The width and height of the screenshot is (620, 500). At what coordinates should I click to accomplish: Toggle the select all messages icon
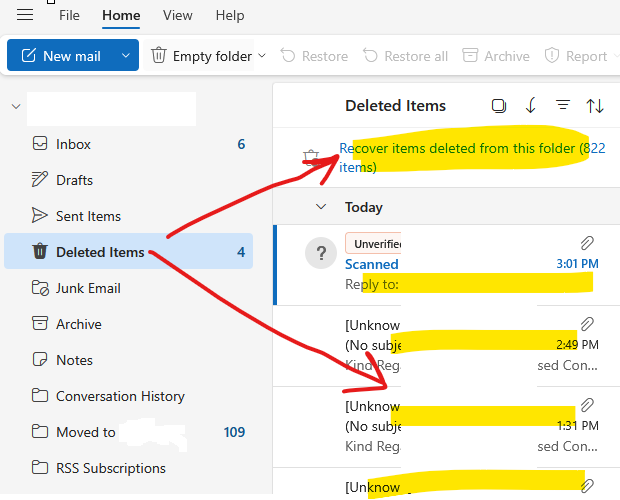[499, 106]
